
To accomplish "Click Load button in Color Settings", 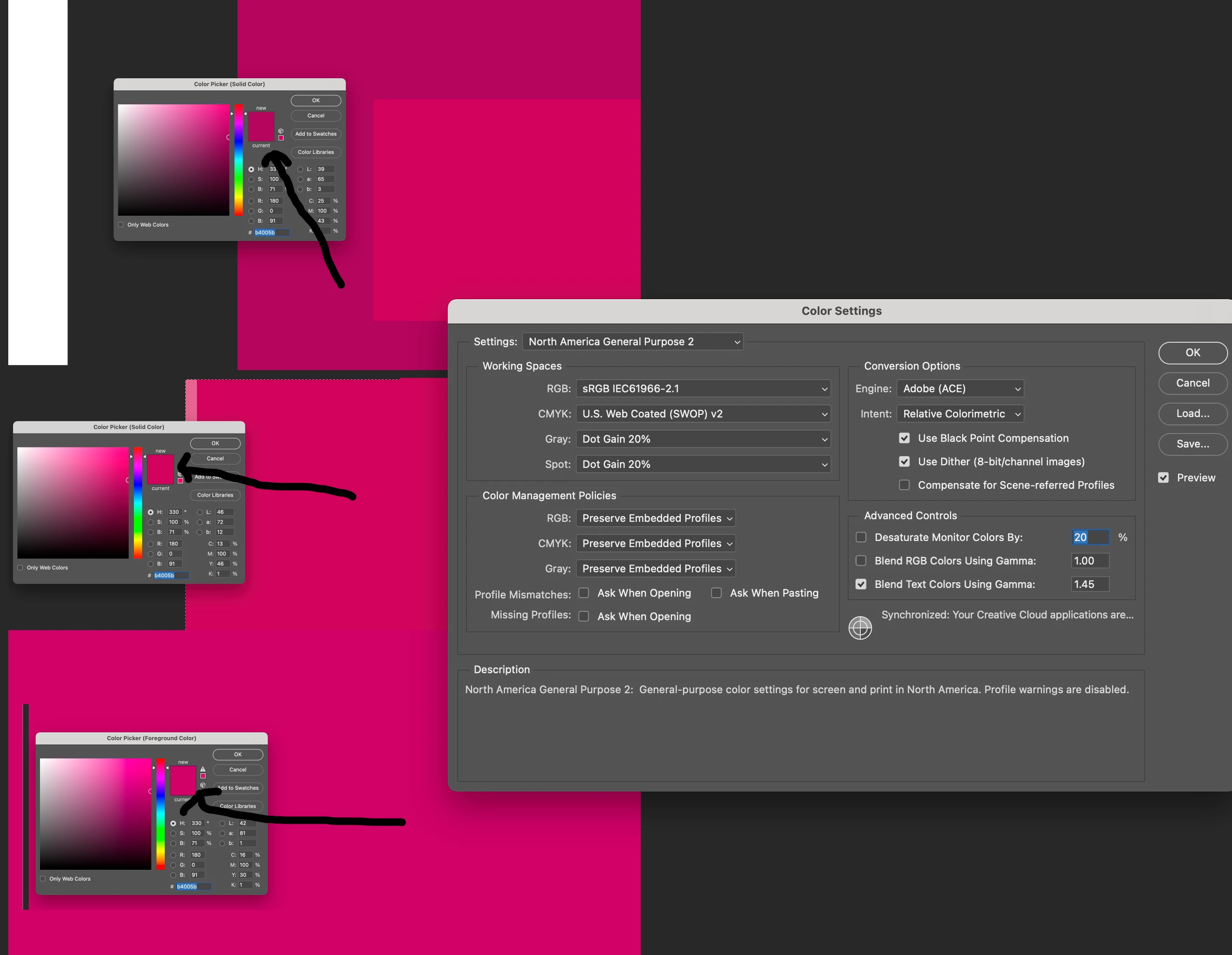I will [x=1192, y=413].
